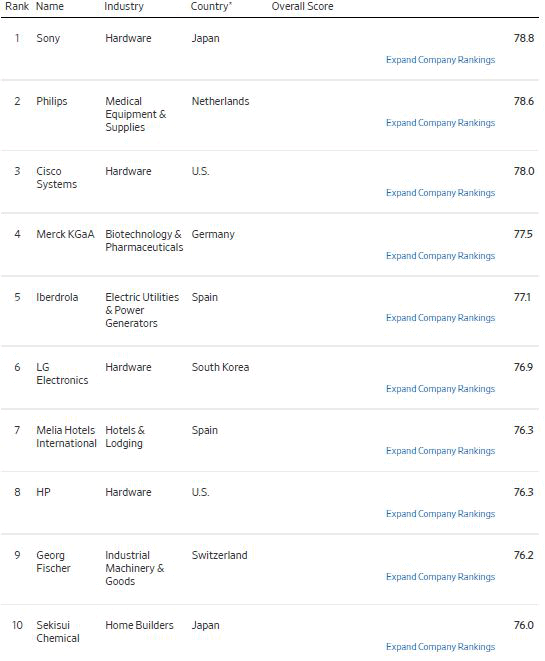Expand Company Rankings for Merck KGaA
545x661 pixels.
[x=440, y=256]
